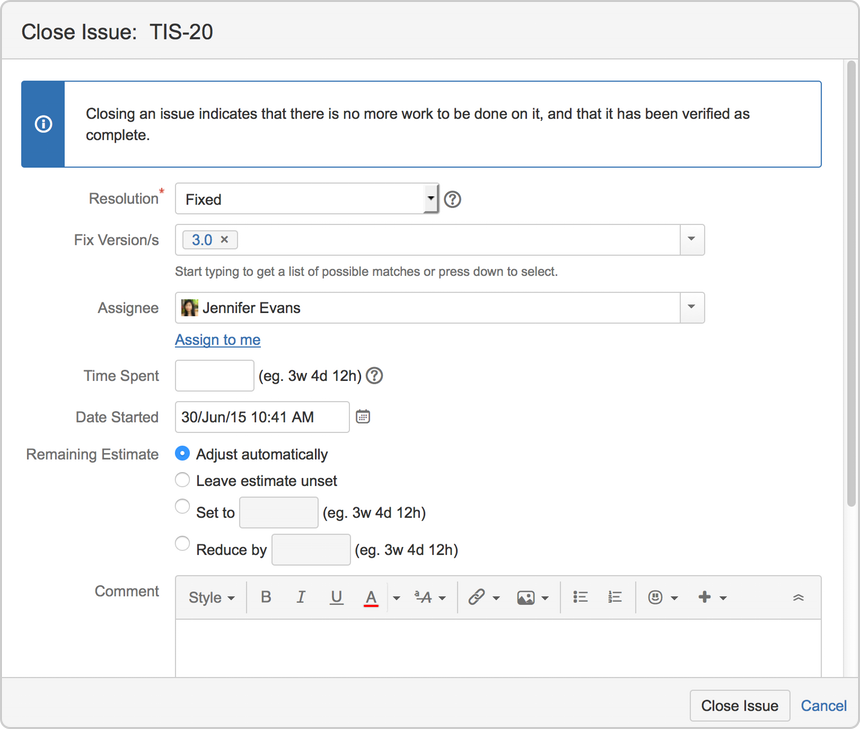Image resolution: width=860 pixels, height=730 pixels.
Task: Click the insert link icon
Action: (x=477, y=597)
